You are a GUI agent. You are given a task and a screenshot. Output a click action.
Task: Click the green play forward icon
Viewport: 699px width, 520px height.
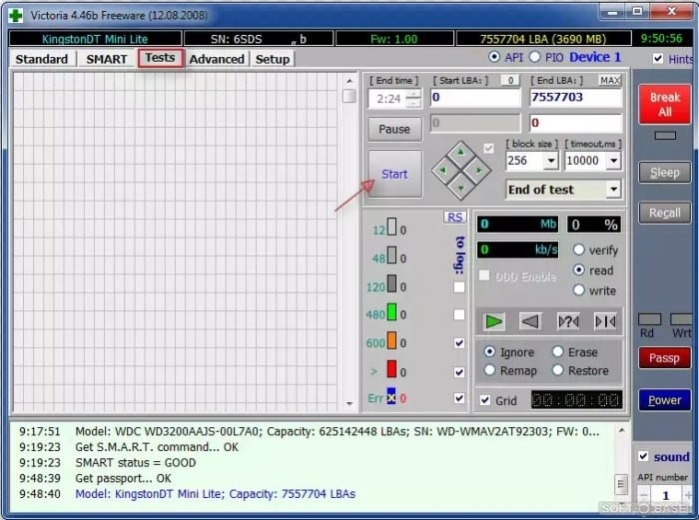point(493,321)
